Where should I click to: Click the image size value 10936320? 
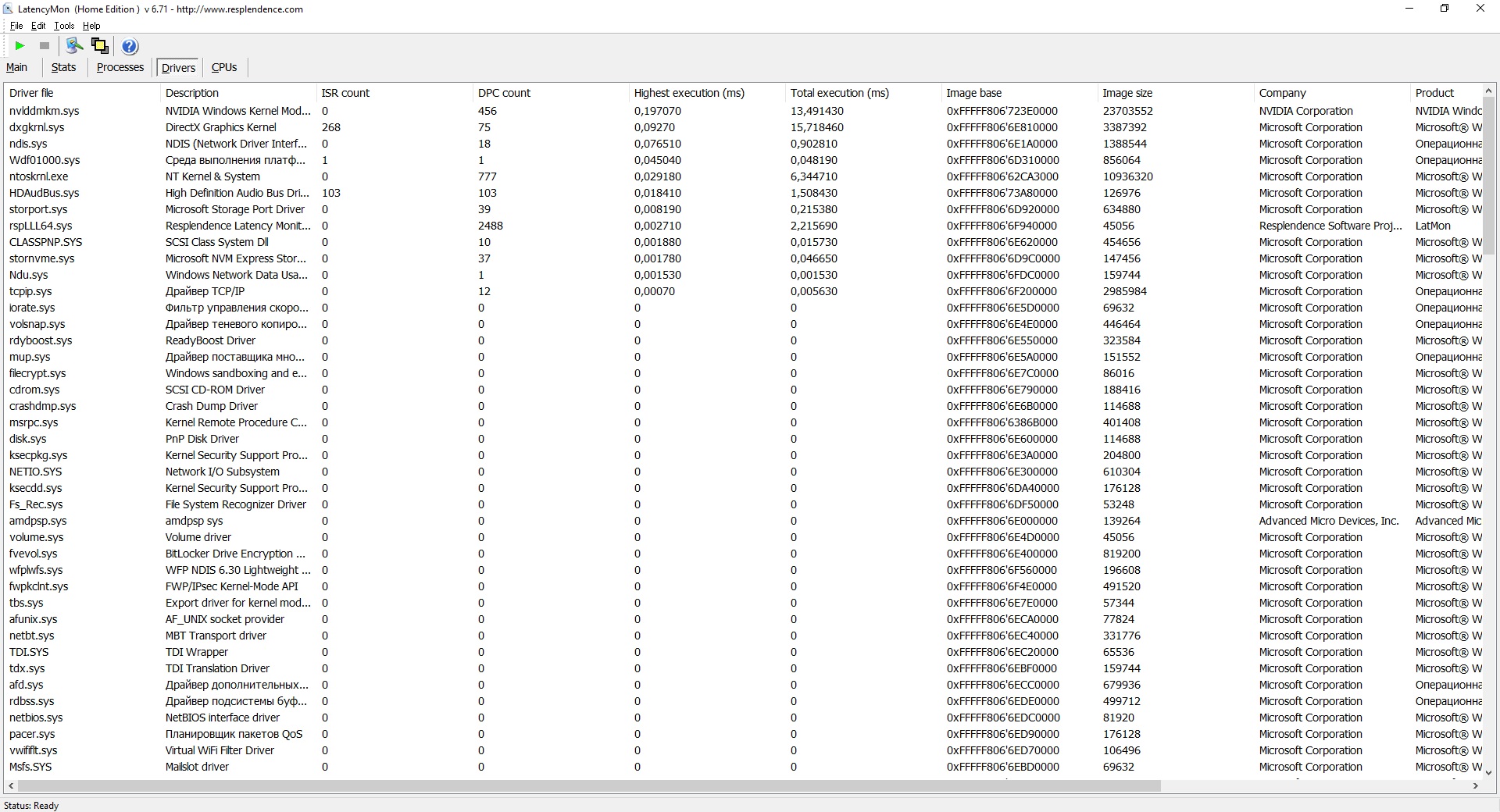click(x=1128, y=176)
